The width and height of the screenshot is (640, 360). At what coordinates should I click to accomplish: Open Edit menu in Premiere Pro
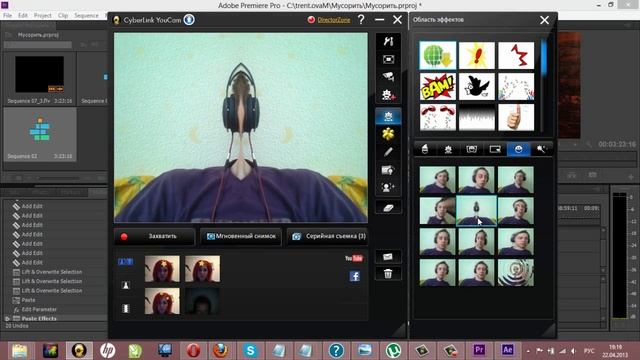23,16
